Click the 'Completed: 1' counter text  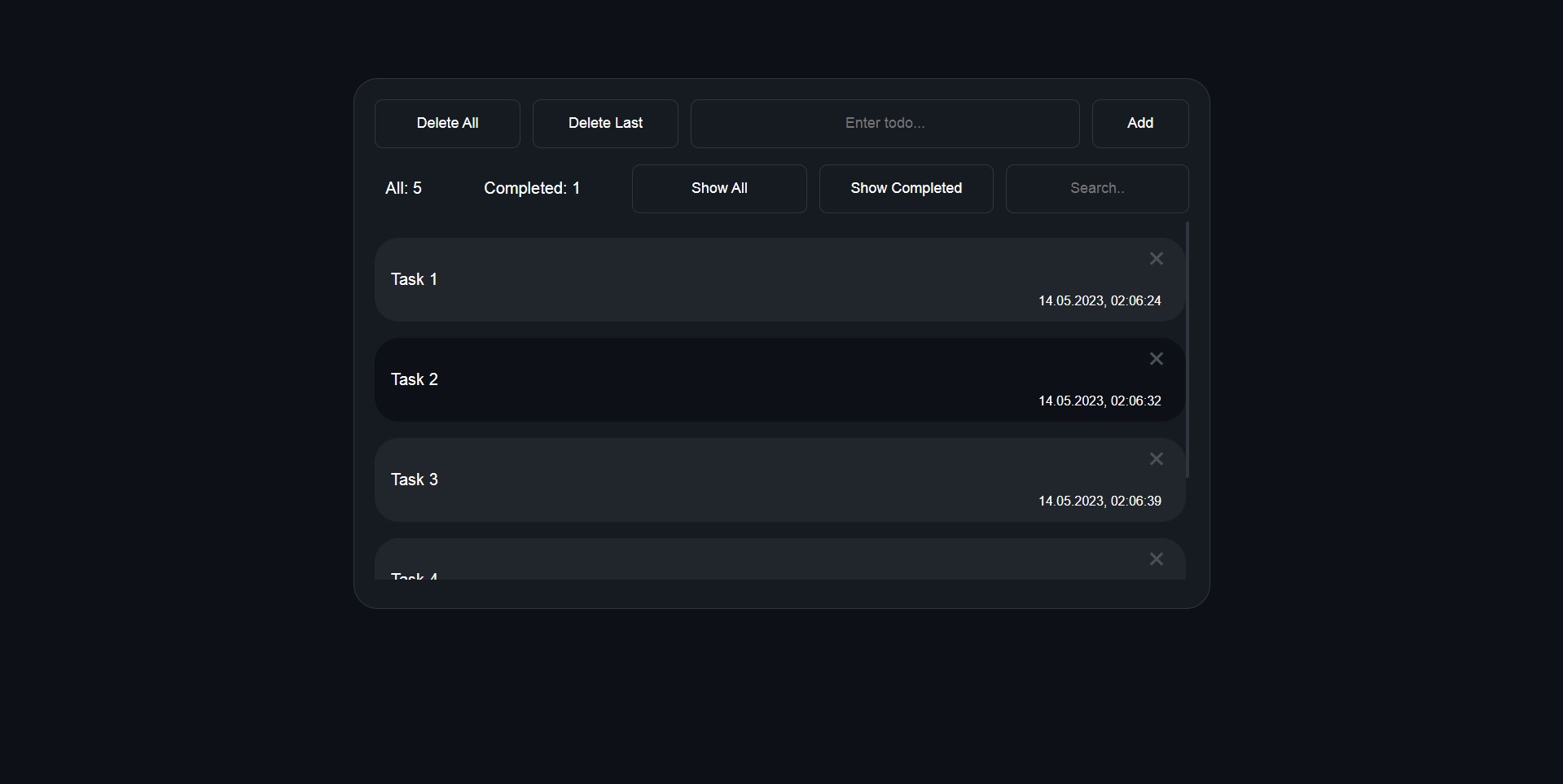pos(532,189)
